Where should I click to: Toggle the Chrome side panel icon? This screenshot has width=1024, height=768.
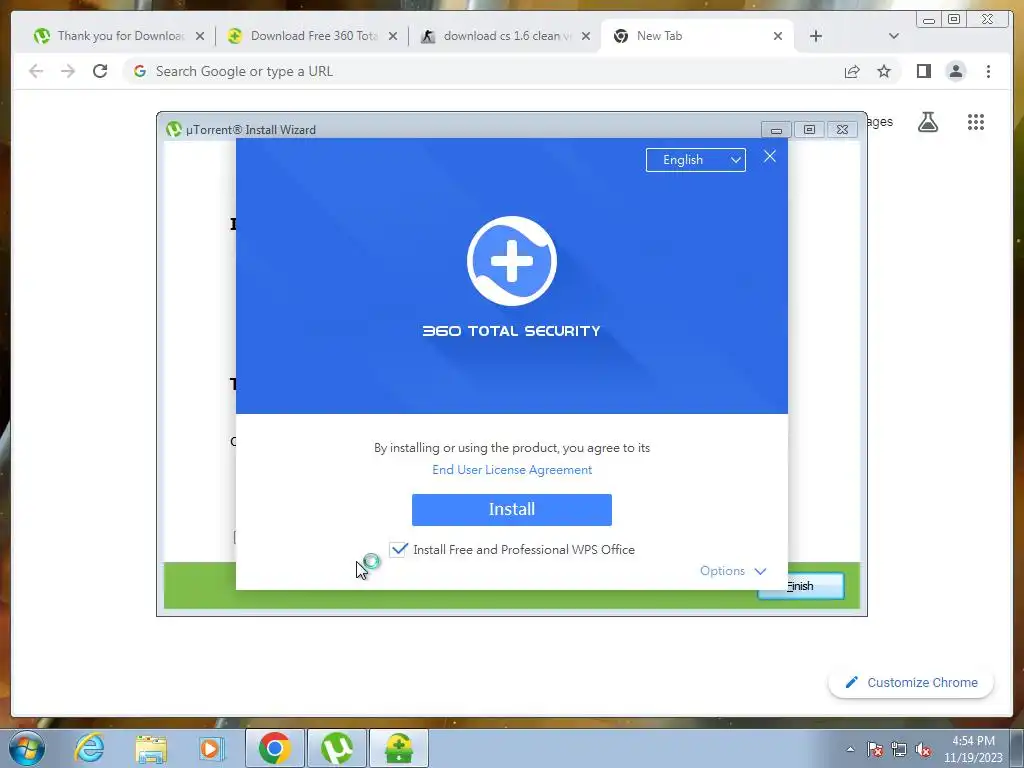click(923, 71)
